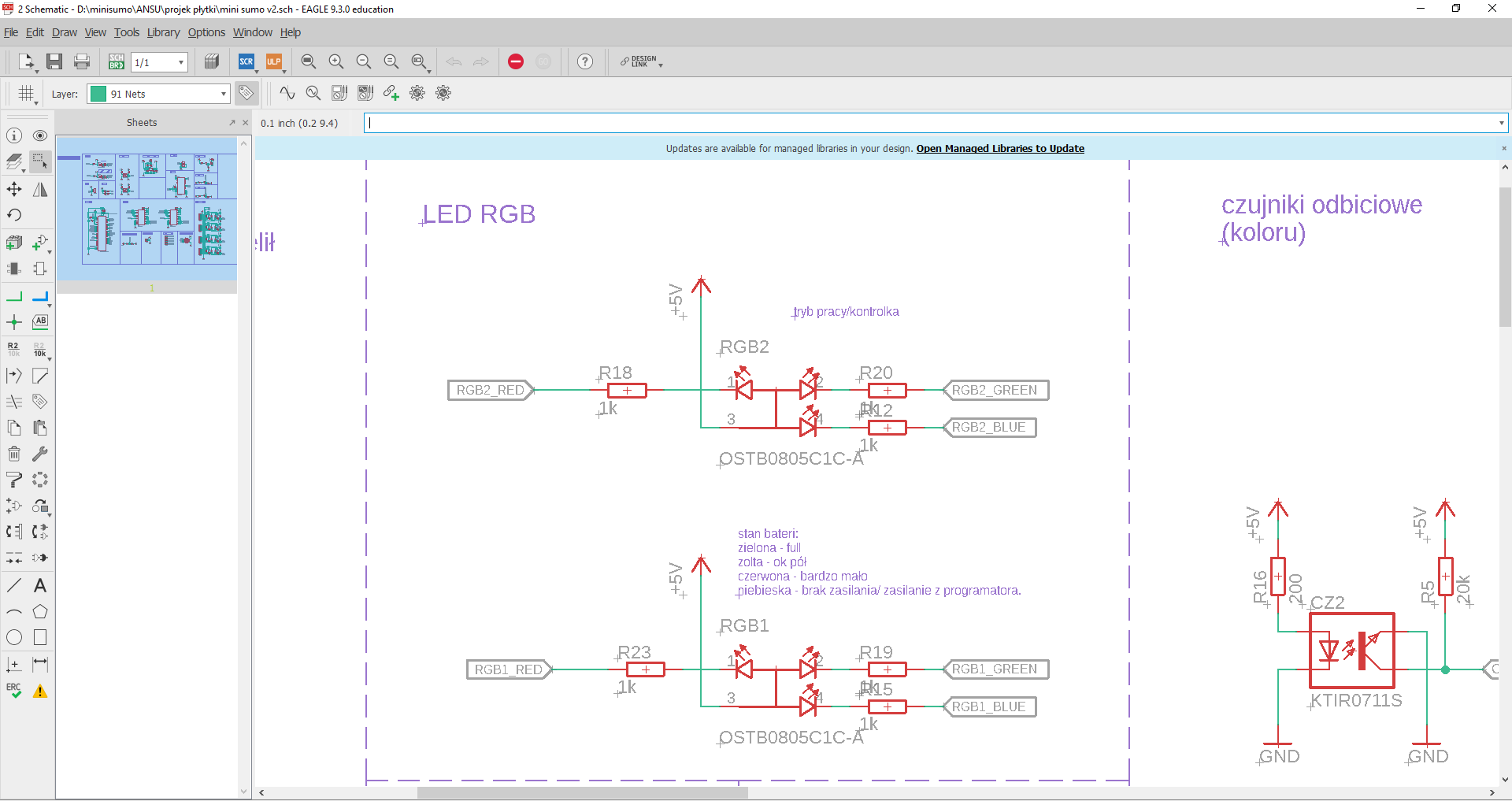Select the Junction tool
This screenshot has height=801, width=1512.
(14, 322)
